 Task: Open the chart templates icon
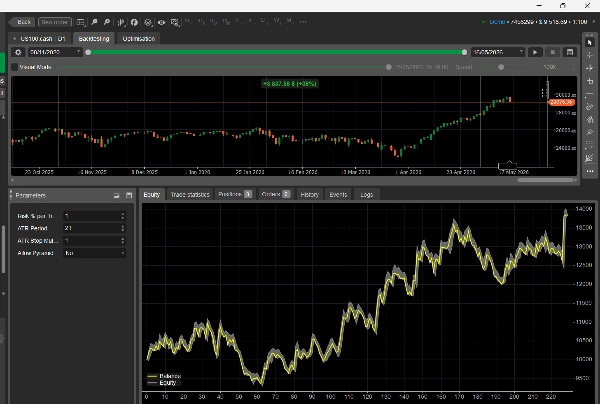click(175, 22)
